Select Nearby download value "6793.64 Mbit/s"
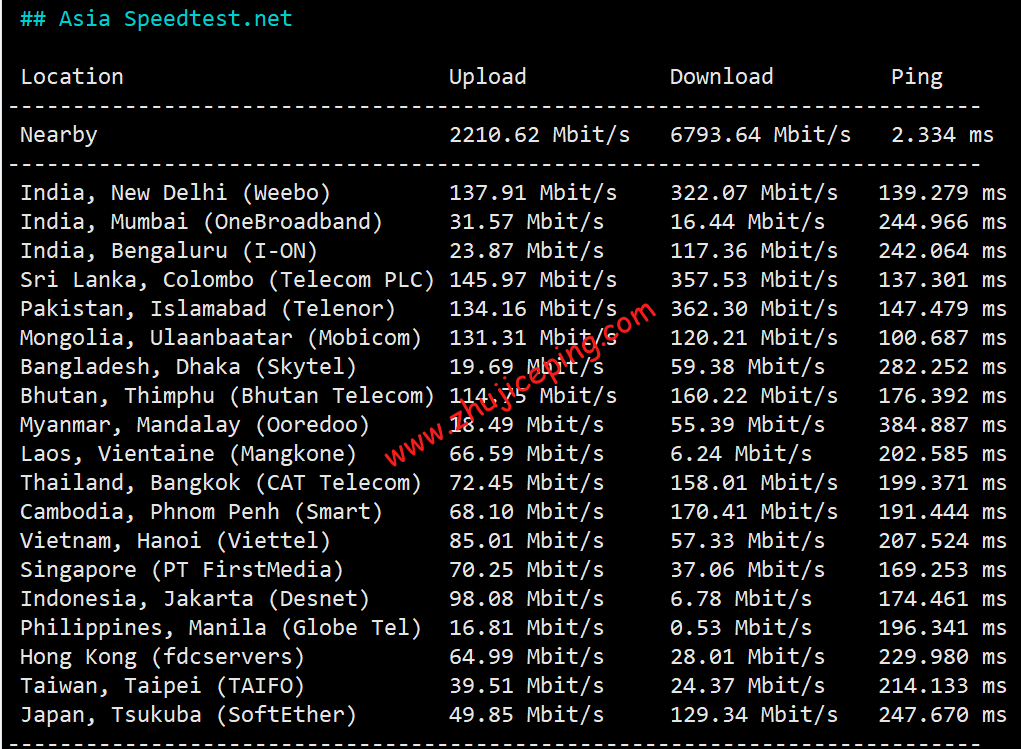 pos(761,135)
